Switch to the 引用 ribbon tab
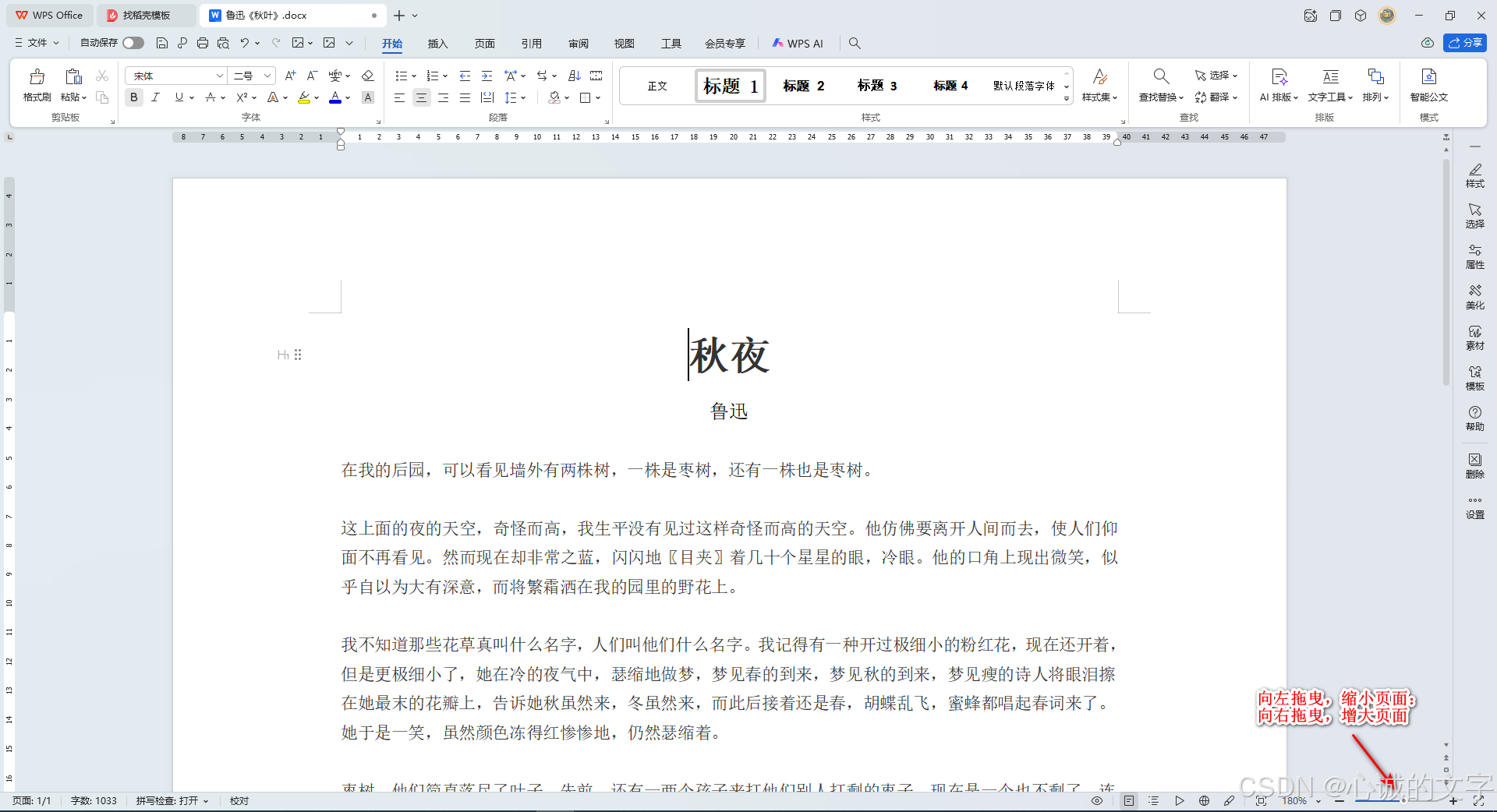The height and width of the screenshot is (812, 1497). pos(532,44)
